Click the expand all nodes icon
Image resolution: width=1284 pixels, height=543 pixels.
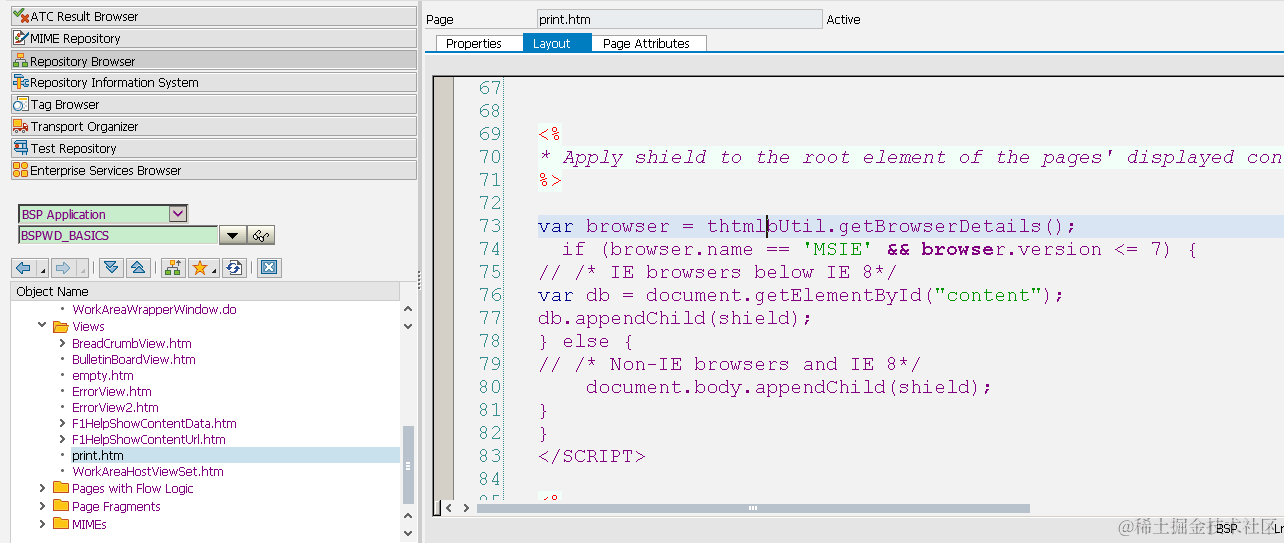(x=112, y=267)
